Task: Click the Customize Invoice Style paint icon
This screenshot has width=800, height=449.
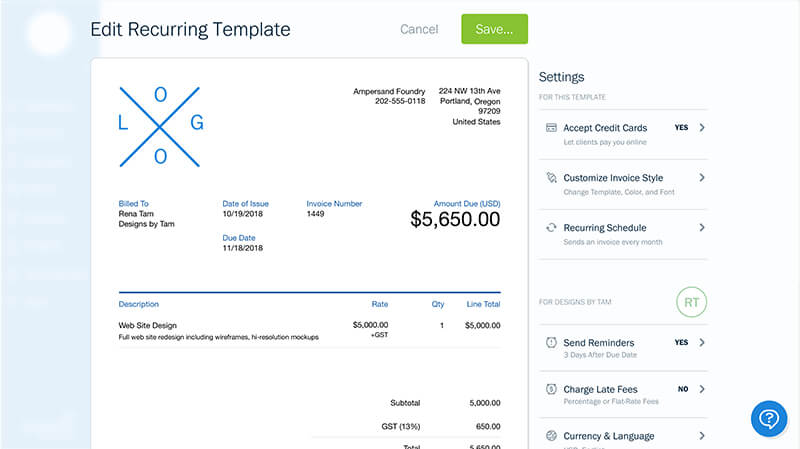Action: pyautogui.click(x=551, y=178)
